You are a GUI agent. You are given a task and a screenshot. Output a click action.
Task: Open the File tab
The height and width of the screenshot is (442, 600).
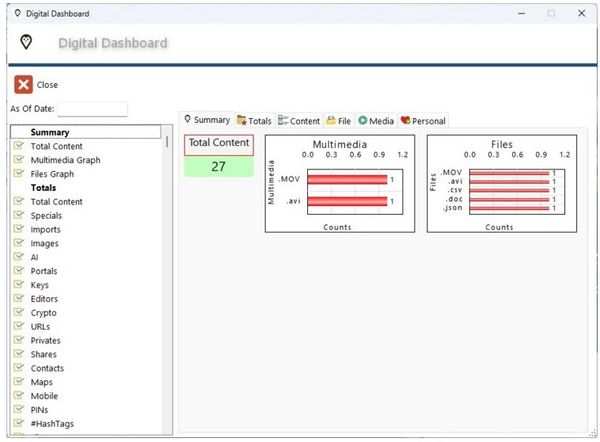pos(338,121)
